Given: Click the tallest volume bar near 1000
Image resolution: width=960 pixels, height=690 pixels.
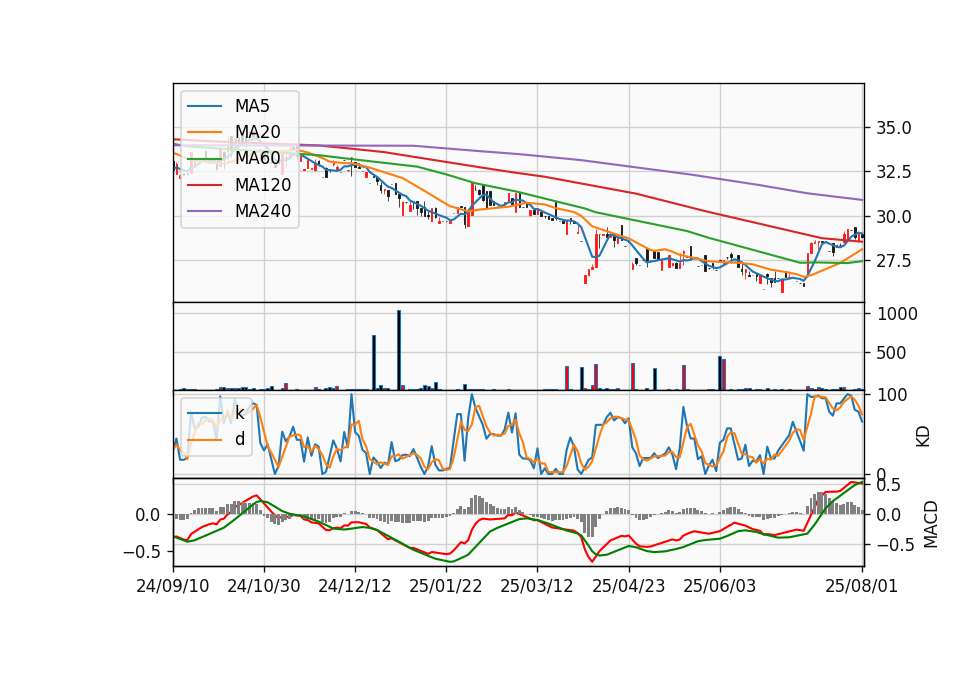Looking at the screenshot, I should [x=399, y=350].
